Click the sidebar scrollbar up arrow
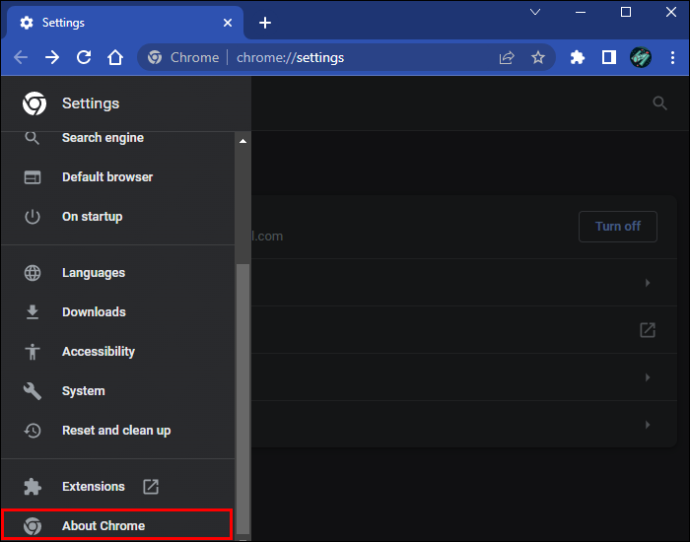Image resolution: width=690 pixels, height=542 pixels. pyautogui.click(x=242, y=141)
